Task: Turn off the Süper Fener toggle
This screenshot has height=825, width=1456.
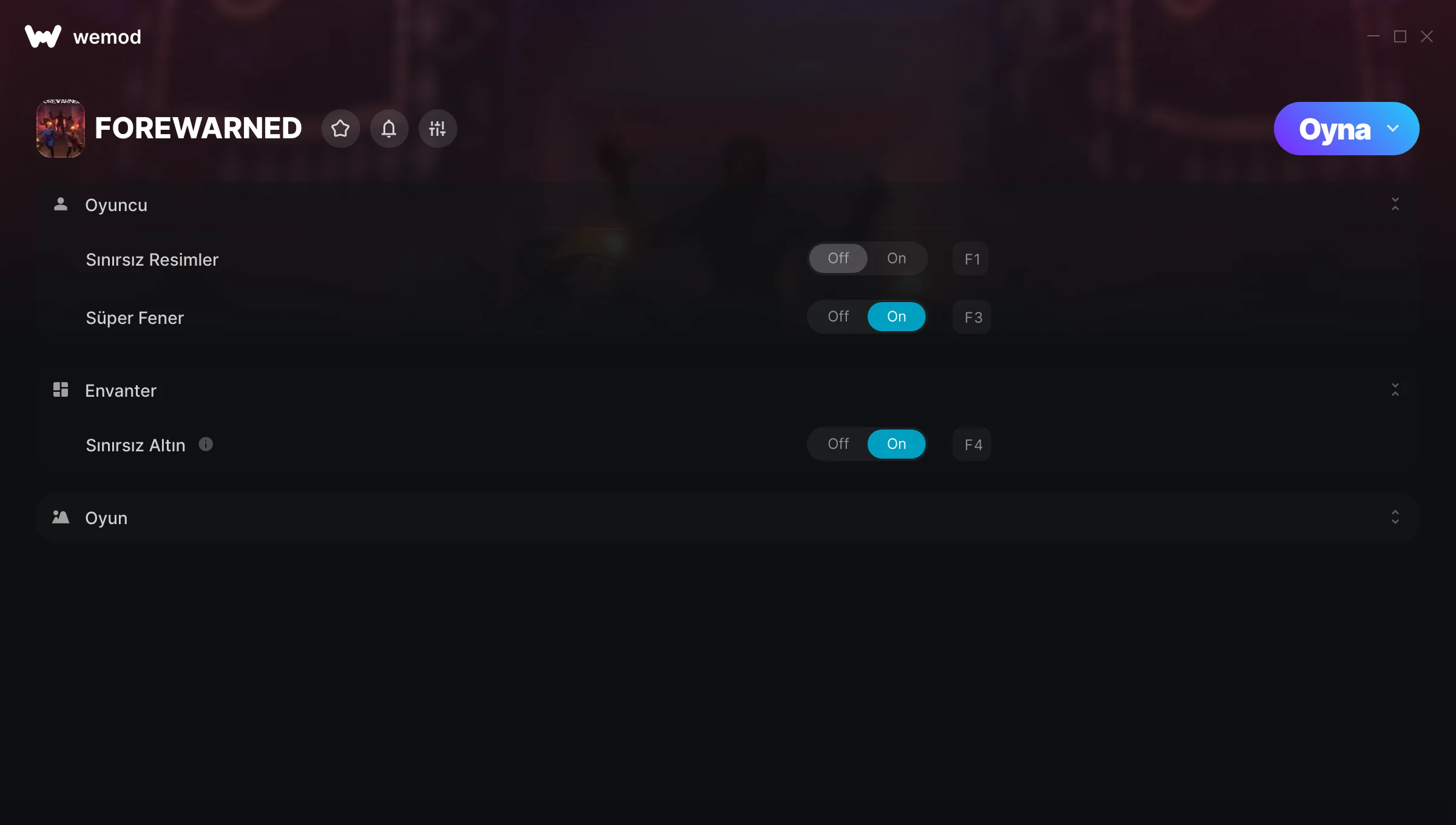Action: (838, 317)
